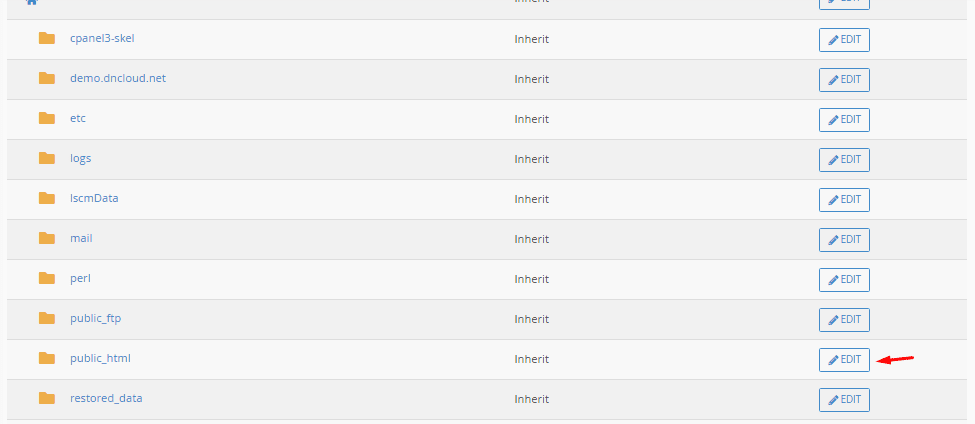Edit settings for restored_data folder
Screen dimensions: 975x424
[x=844, y=399]
